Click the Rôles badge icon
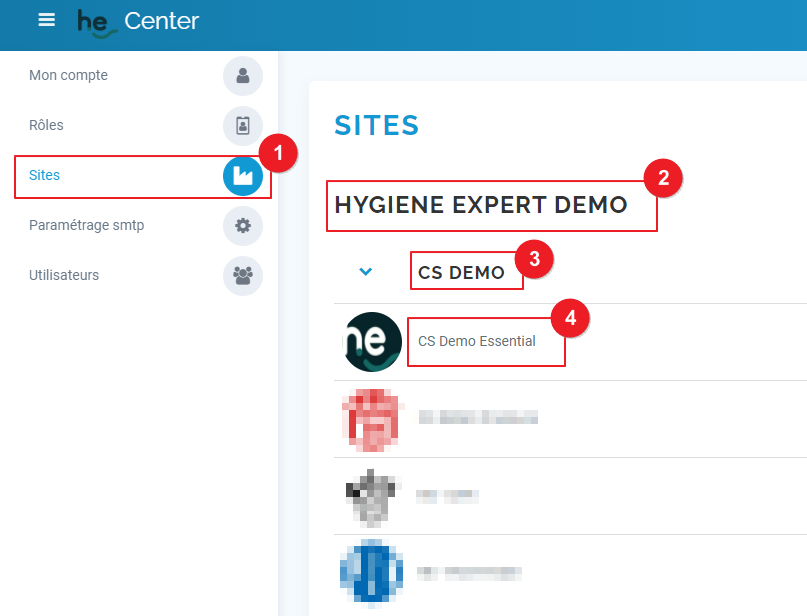The width and height of the screenshot is (807, 616). click(x=242, y=126)
